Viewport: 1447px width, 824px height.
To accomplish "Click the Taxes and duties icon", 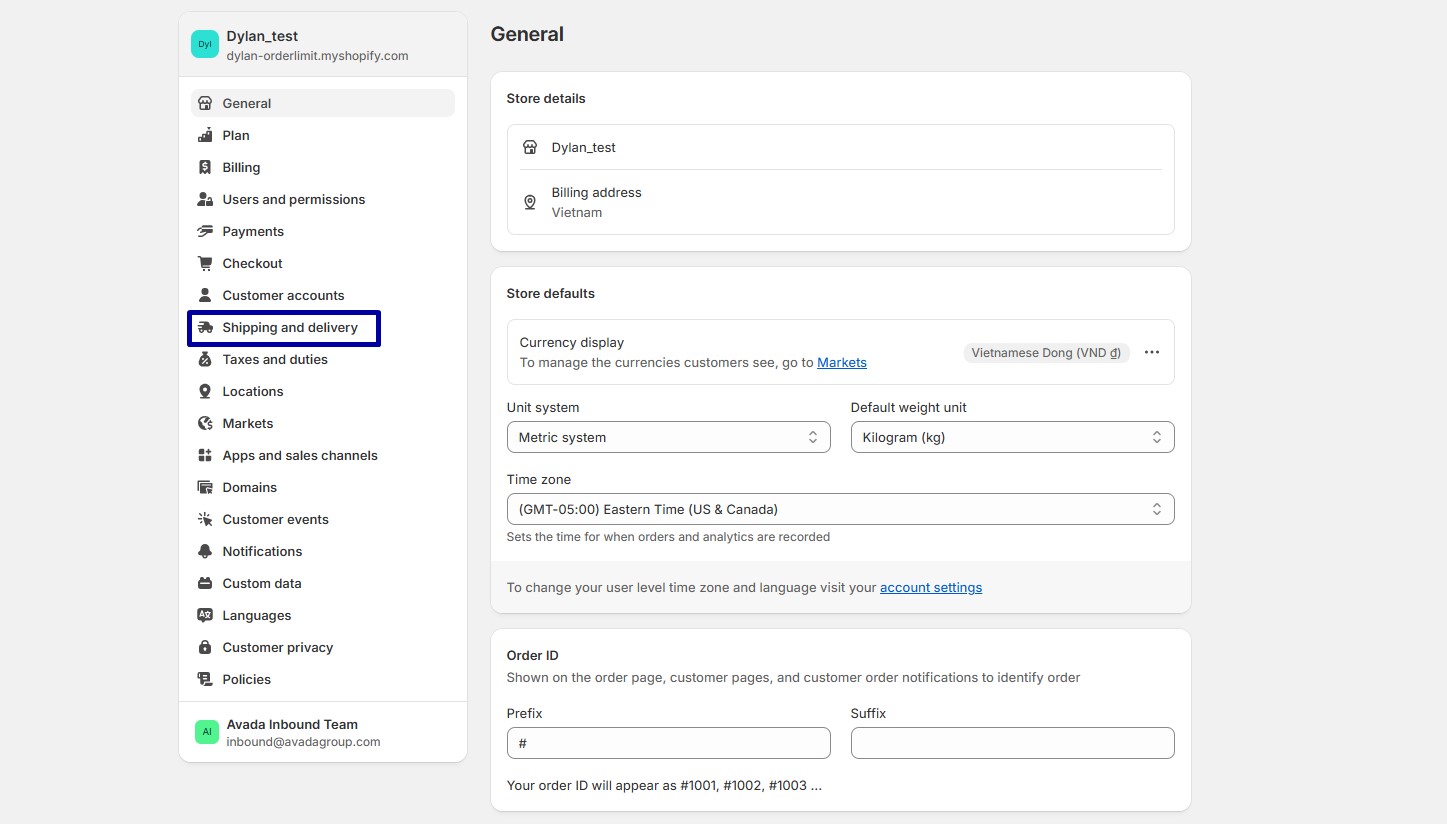I will point(205,359).
